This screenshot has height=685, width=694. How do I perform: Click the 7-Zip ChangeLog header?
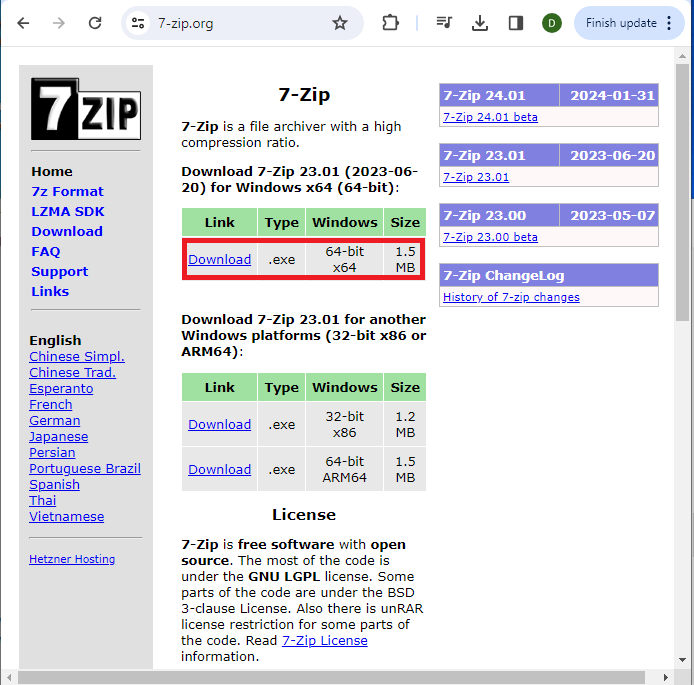point(549,275)
